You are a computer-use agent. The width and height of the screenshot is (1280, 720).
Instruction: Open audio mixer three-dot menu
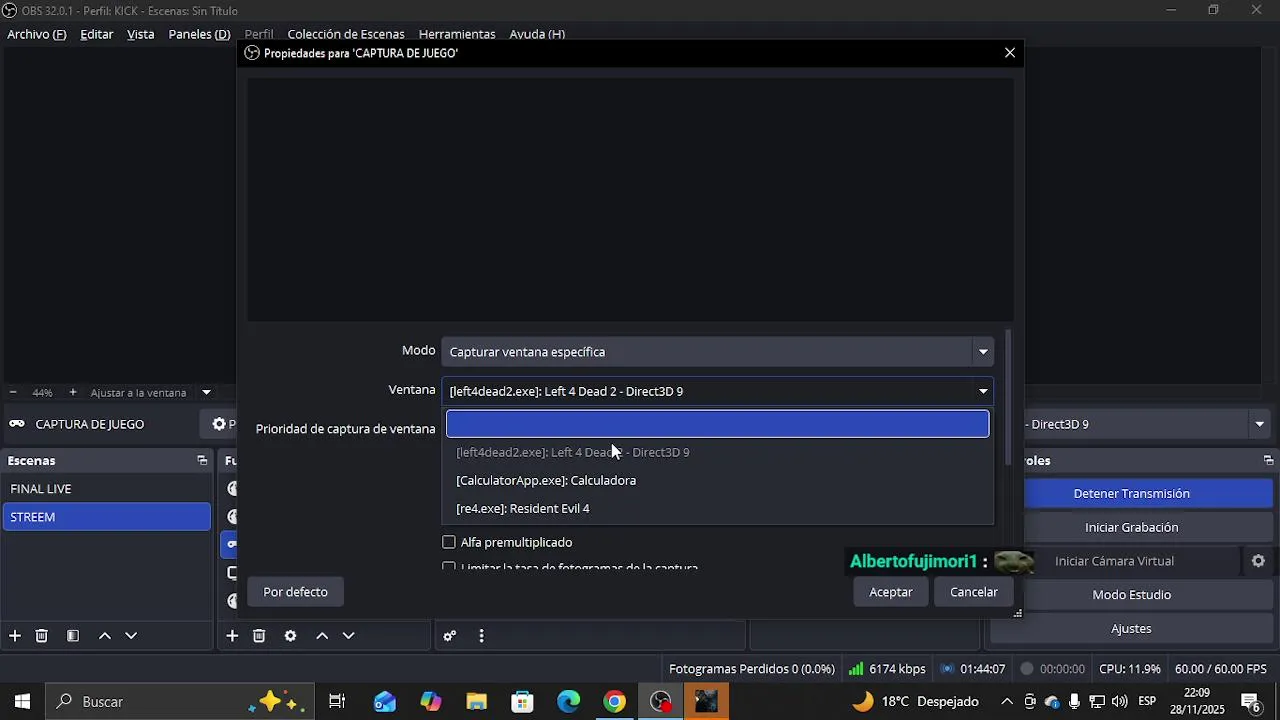coord(481,636)
